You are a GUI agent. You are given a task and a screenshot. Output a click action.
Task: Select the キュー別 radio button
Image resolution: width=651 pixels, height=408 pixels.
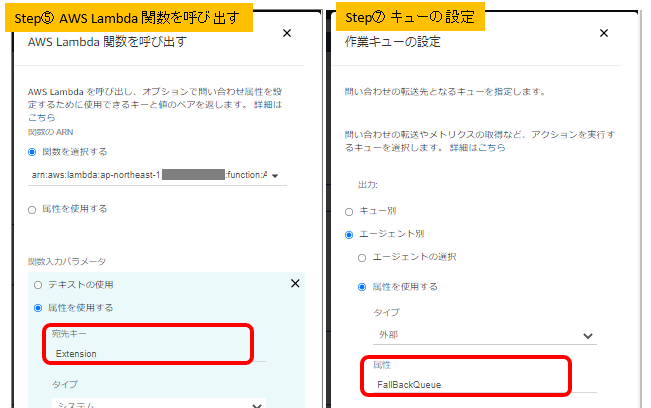(x=349, y=212)
